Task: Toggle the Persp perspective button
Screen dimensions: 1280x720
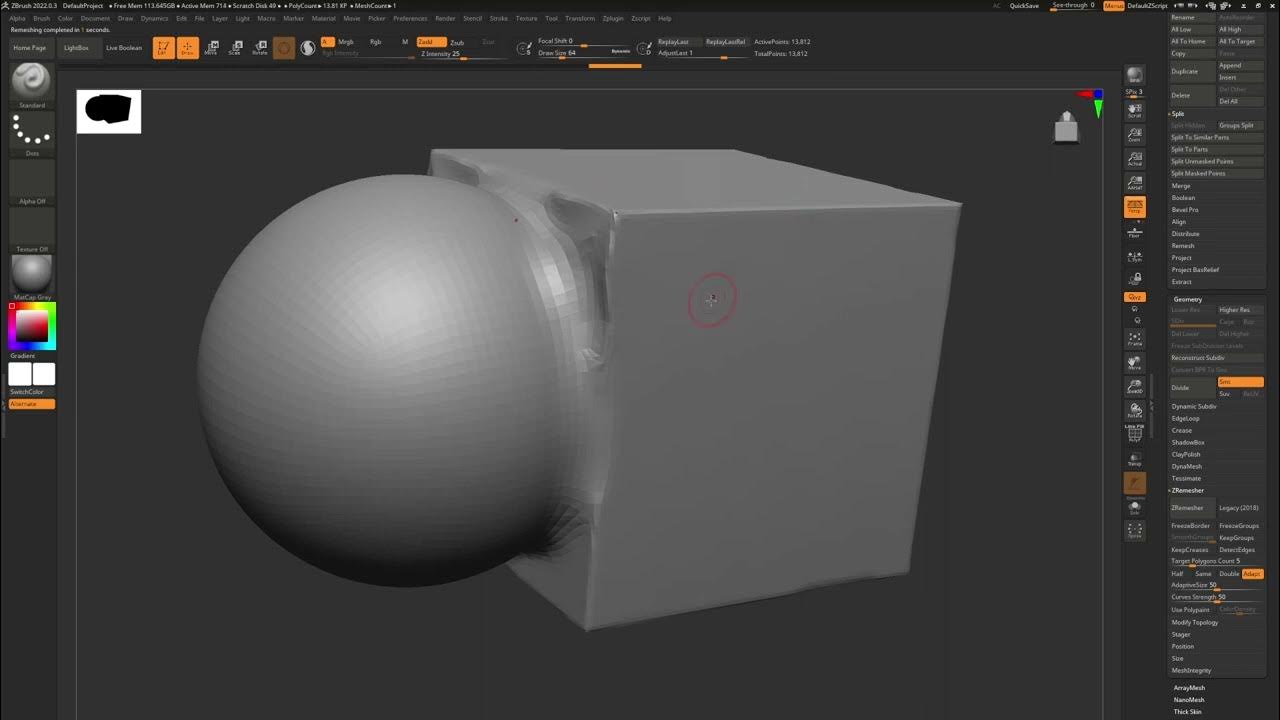Action: (x=1134, y=207)
